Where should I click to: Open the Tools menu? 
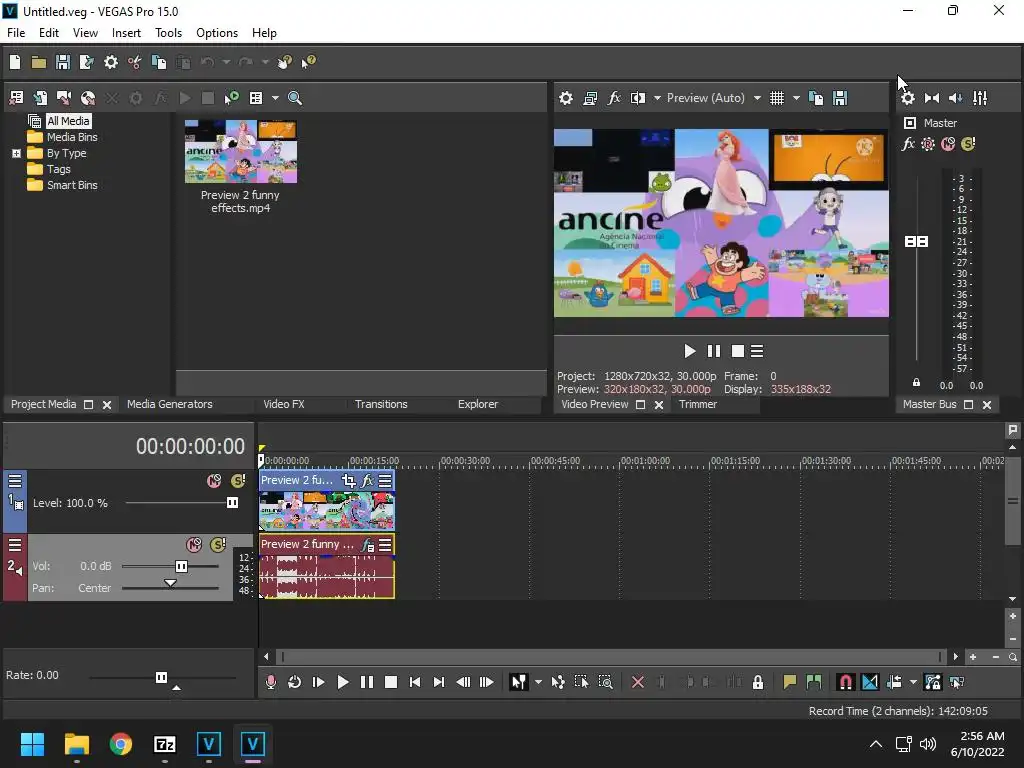[x=168, y=33]
